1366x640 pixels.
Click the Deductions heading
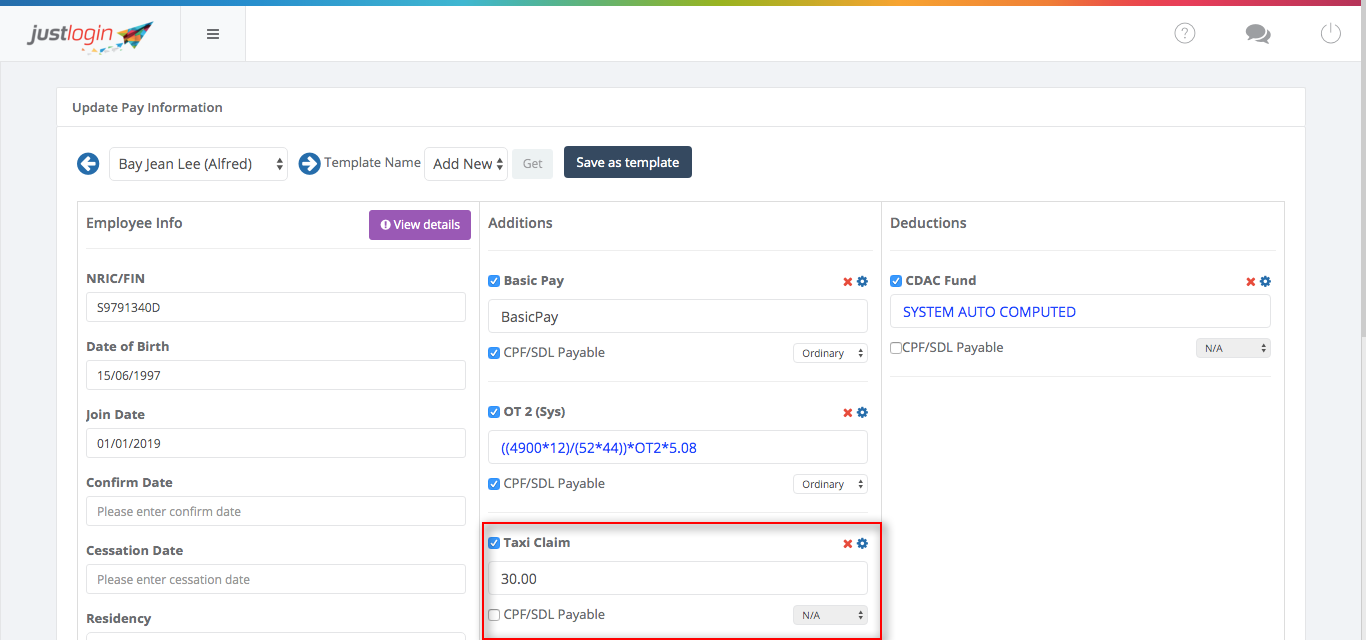click(928, 223)
